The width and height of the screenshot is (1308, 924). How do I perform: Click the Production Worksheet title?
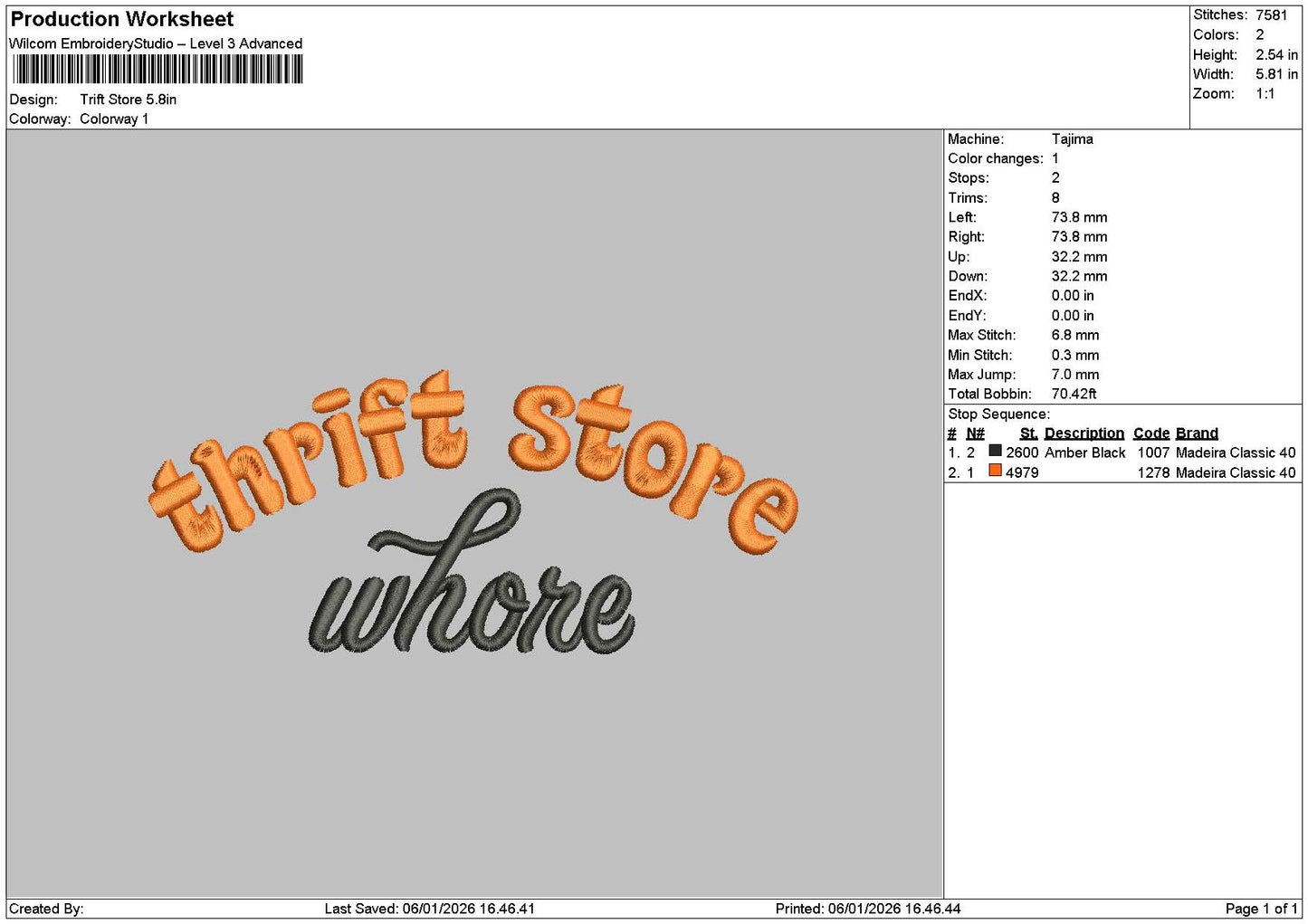[x=121, y=19]
